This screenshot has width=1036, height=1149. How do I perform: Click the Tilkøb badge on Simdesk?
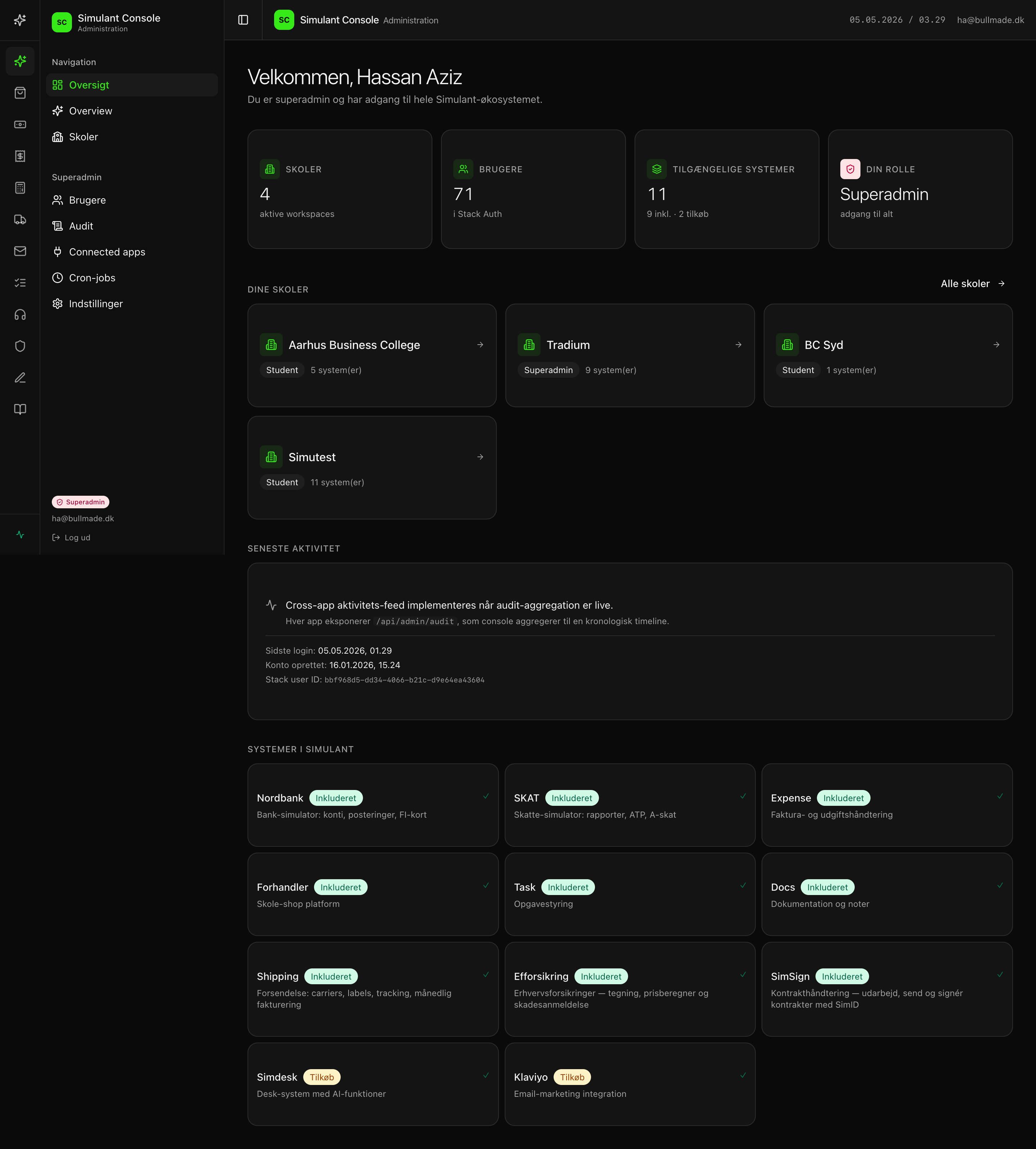tap(322, 1077)
